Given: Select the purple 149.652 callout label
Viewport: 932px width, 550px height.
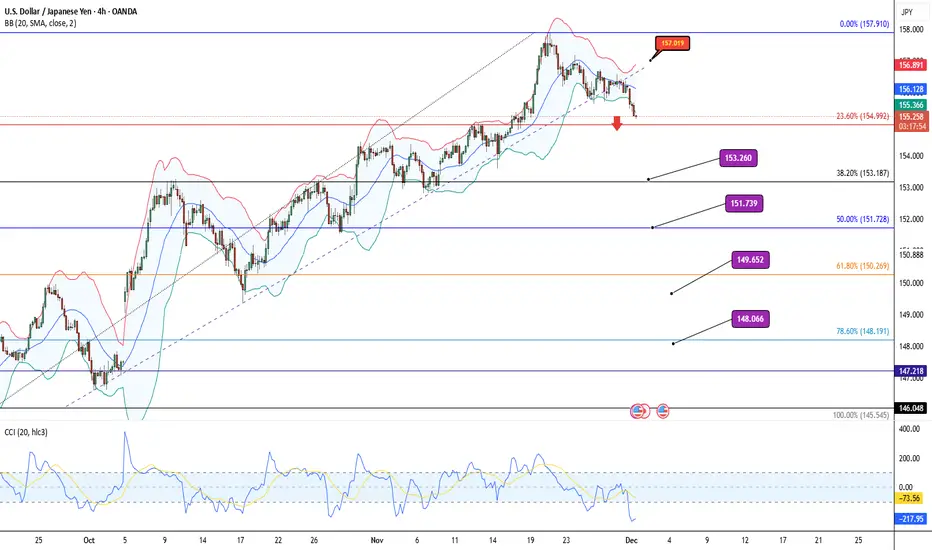Looking at the screenshot, I should (x=750, y=260).
